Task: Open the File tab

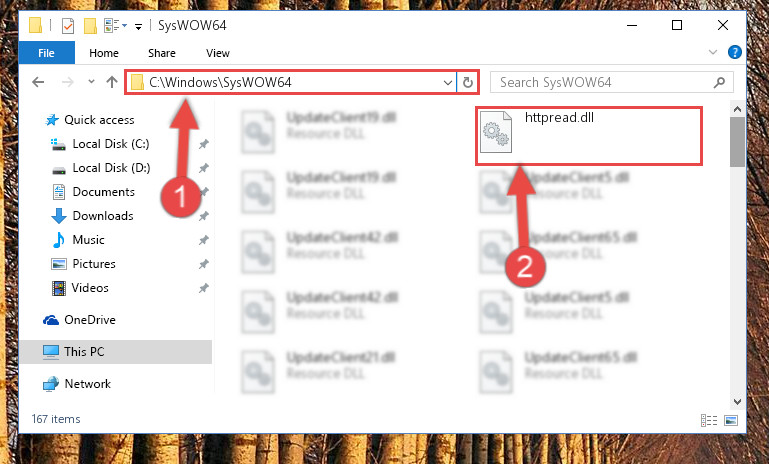Action: pos(47,53)
